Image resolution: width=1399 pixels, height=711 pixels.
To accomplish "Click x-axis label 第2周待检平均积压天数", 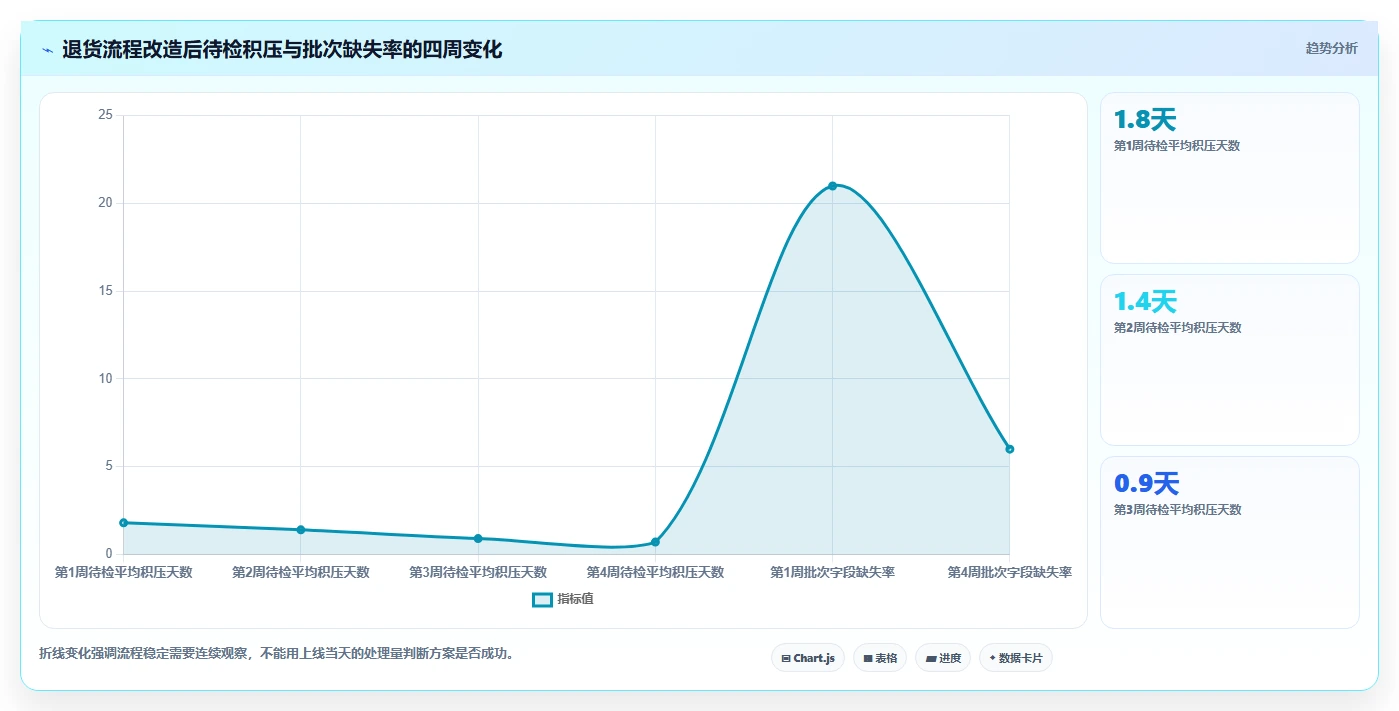I will coord(300,573).
